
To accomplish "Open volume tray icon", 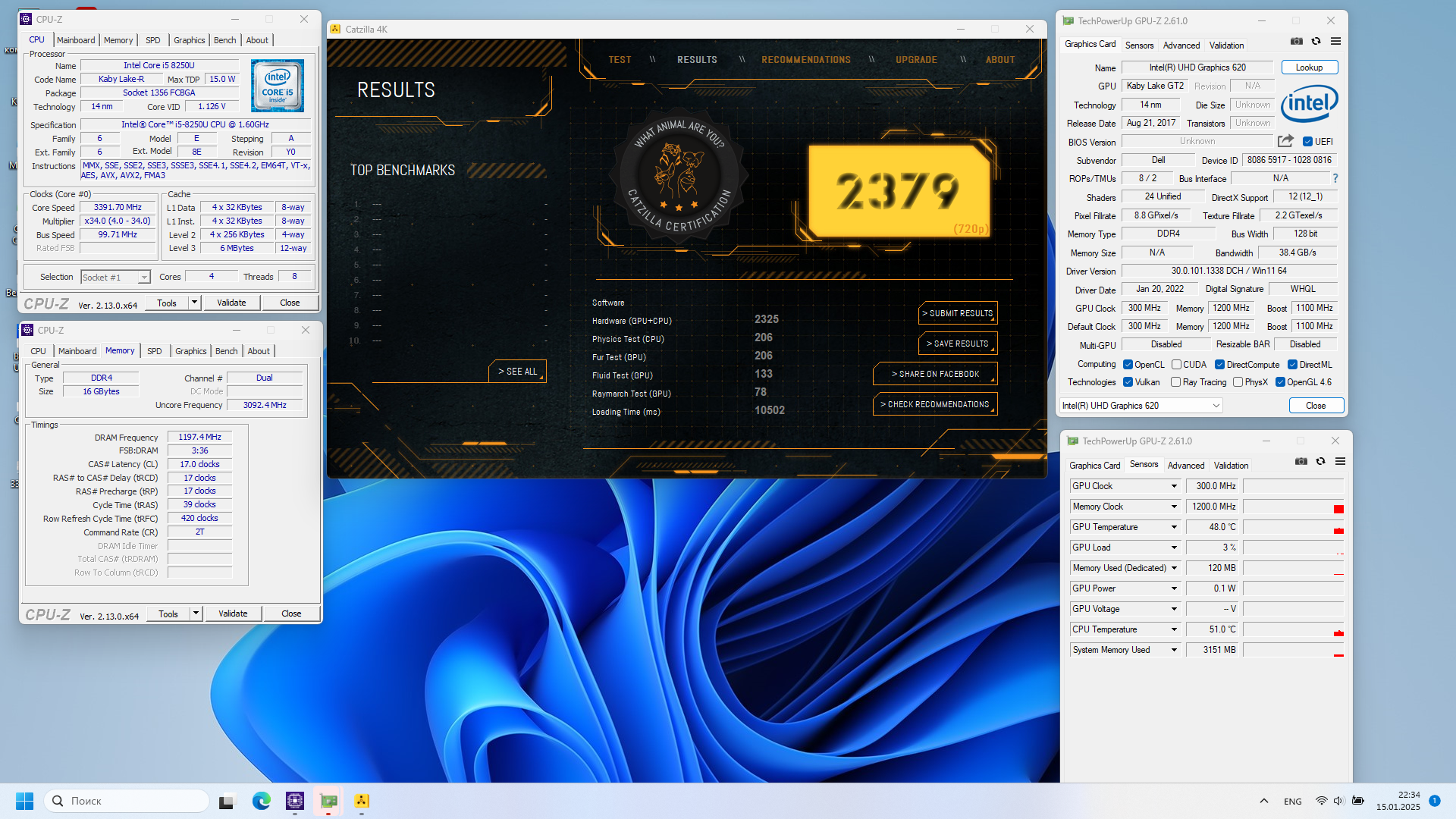I will [1338, 801].
